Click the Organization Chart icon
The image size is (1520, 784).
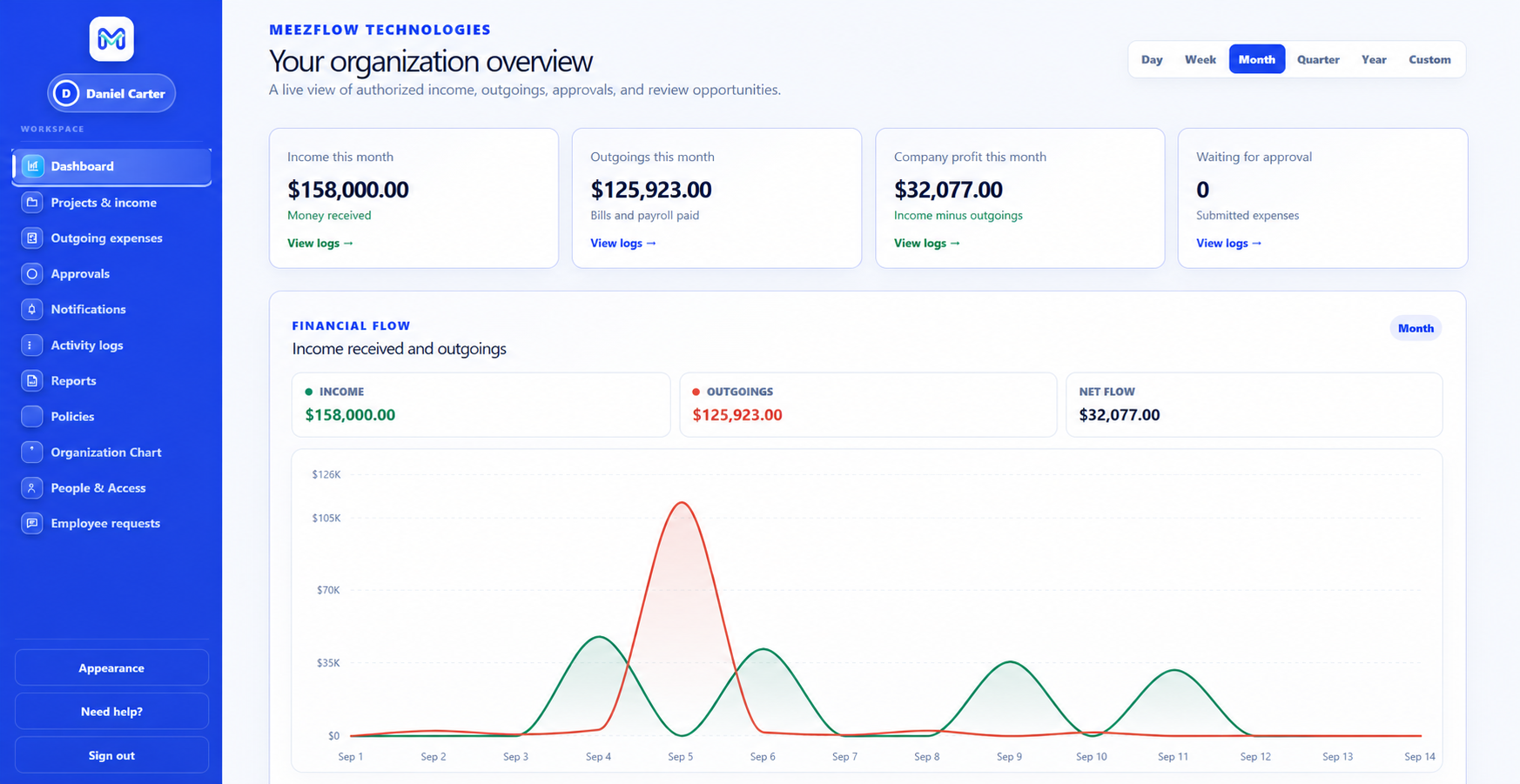(x=32, y=452)
